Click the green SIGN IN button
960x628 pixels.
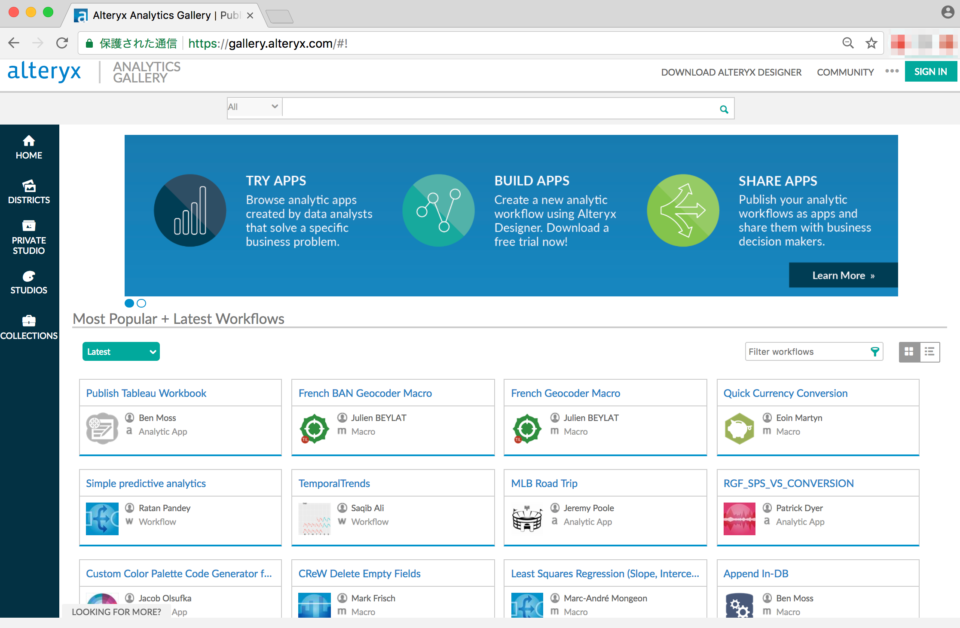click(x=931, y=71)
